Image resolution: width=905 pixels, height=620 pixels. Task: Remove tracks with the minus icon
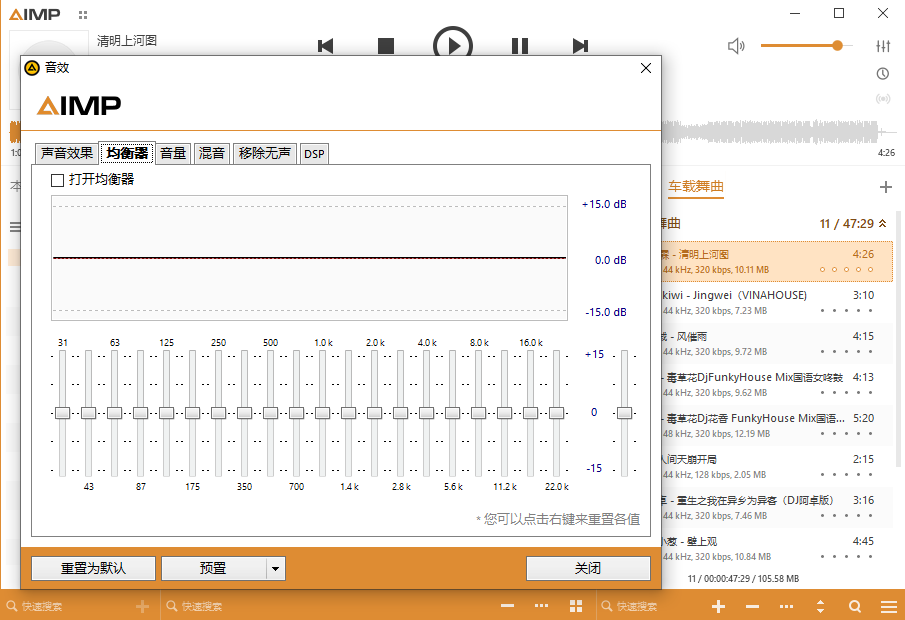tap(752, 606)
